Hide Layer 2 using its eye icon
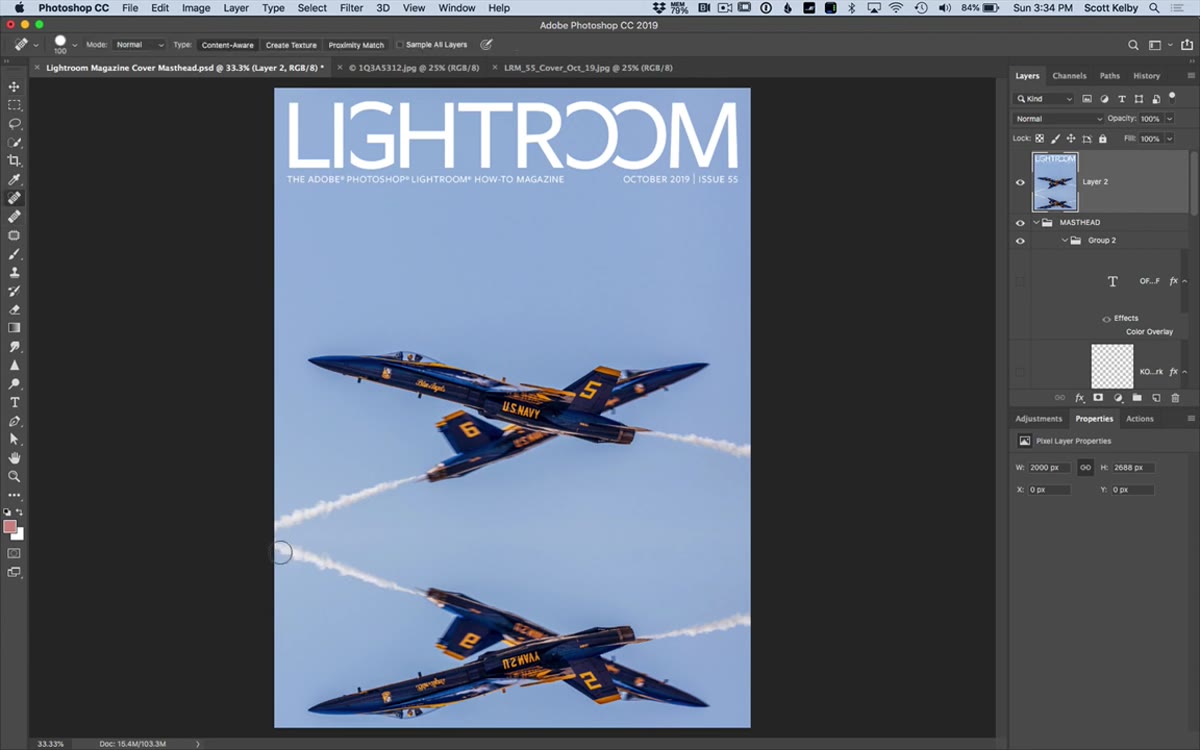The height and width of the screenshot is (750, 1200). pos(1020,182)
